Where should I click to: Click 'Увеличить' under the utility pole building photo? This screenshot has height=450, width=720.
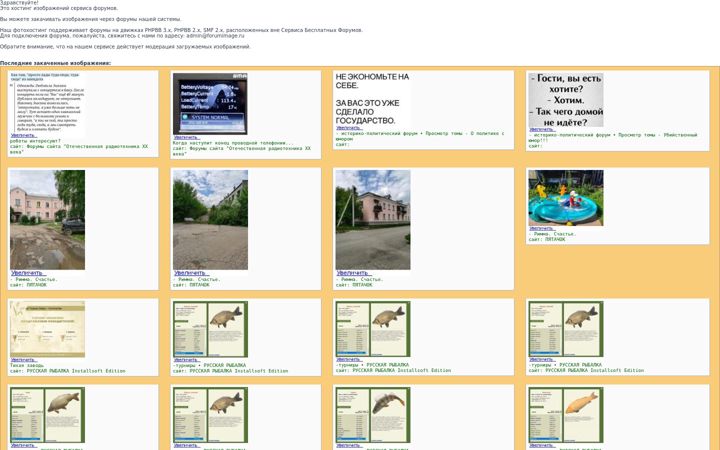(x=353, y=273)
